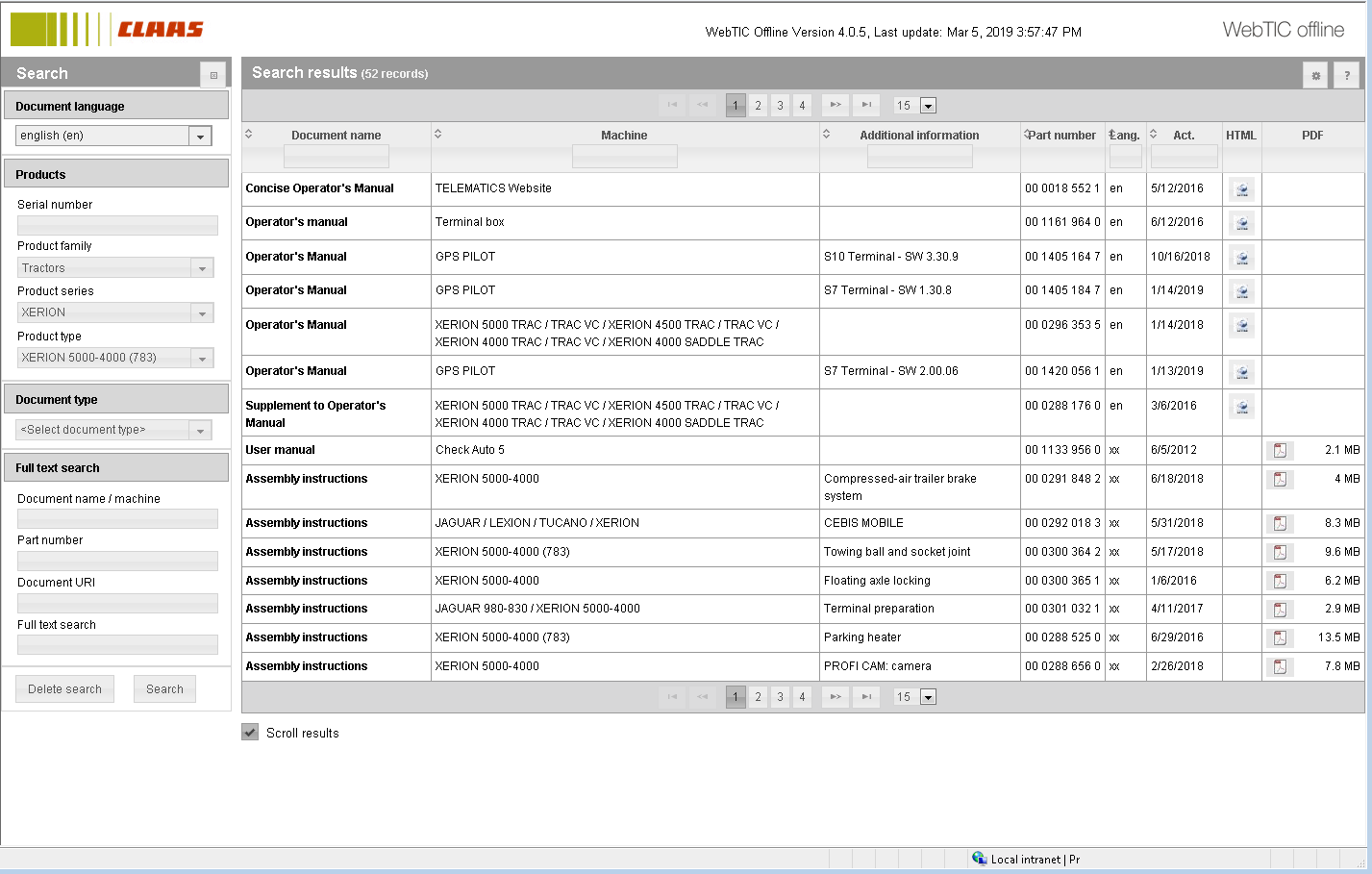Click in the Part number search field

coord(117,561)
